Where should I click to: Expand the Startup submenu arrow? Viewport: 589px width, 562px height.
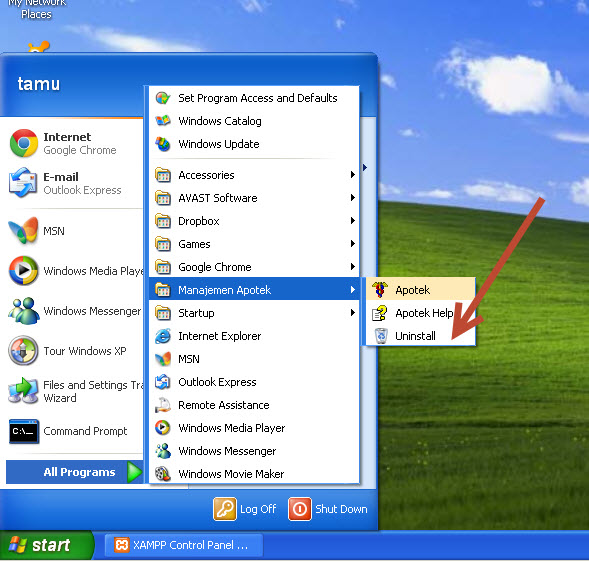352,313
